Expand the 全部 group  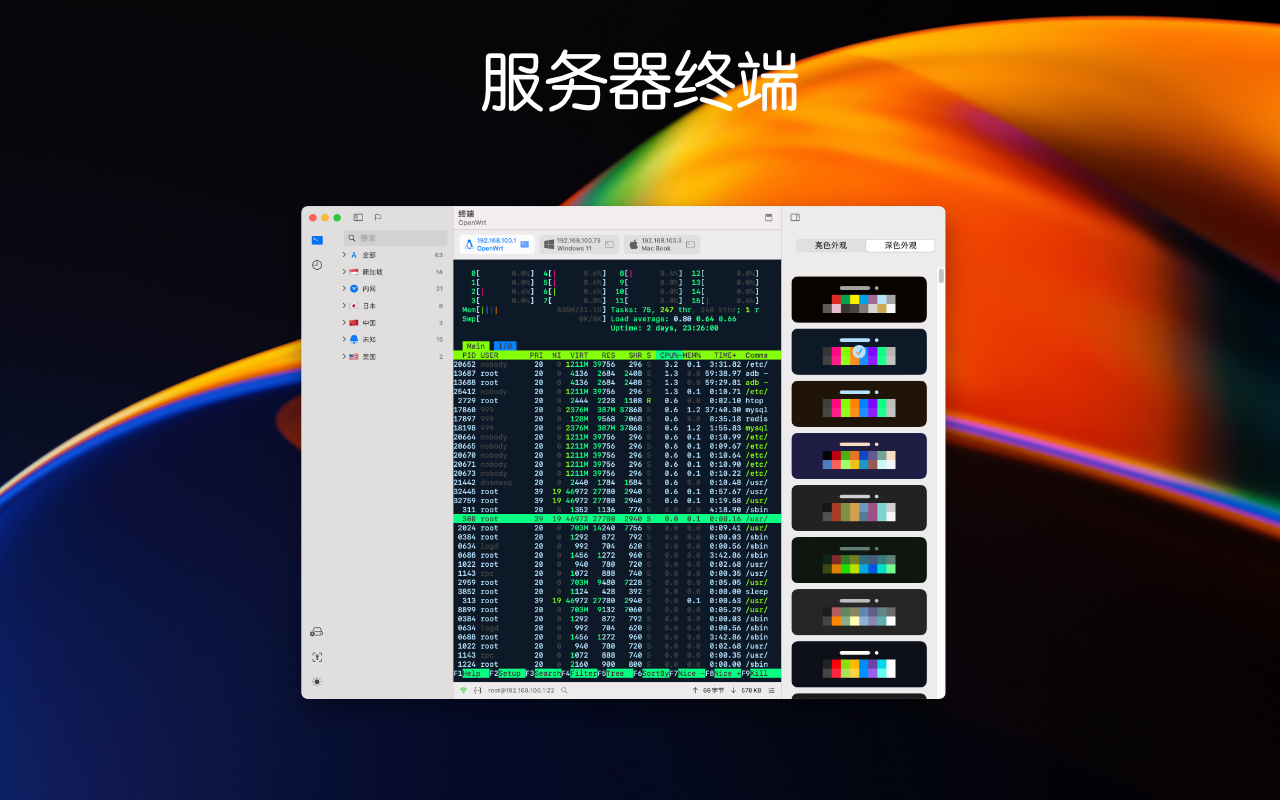click(x=344, y=255)
